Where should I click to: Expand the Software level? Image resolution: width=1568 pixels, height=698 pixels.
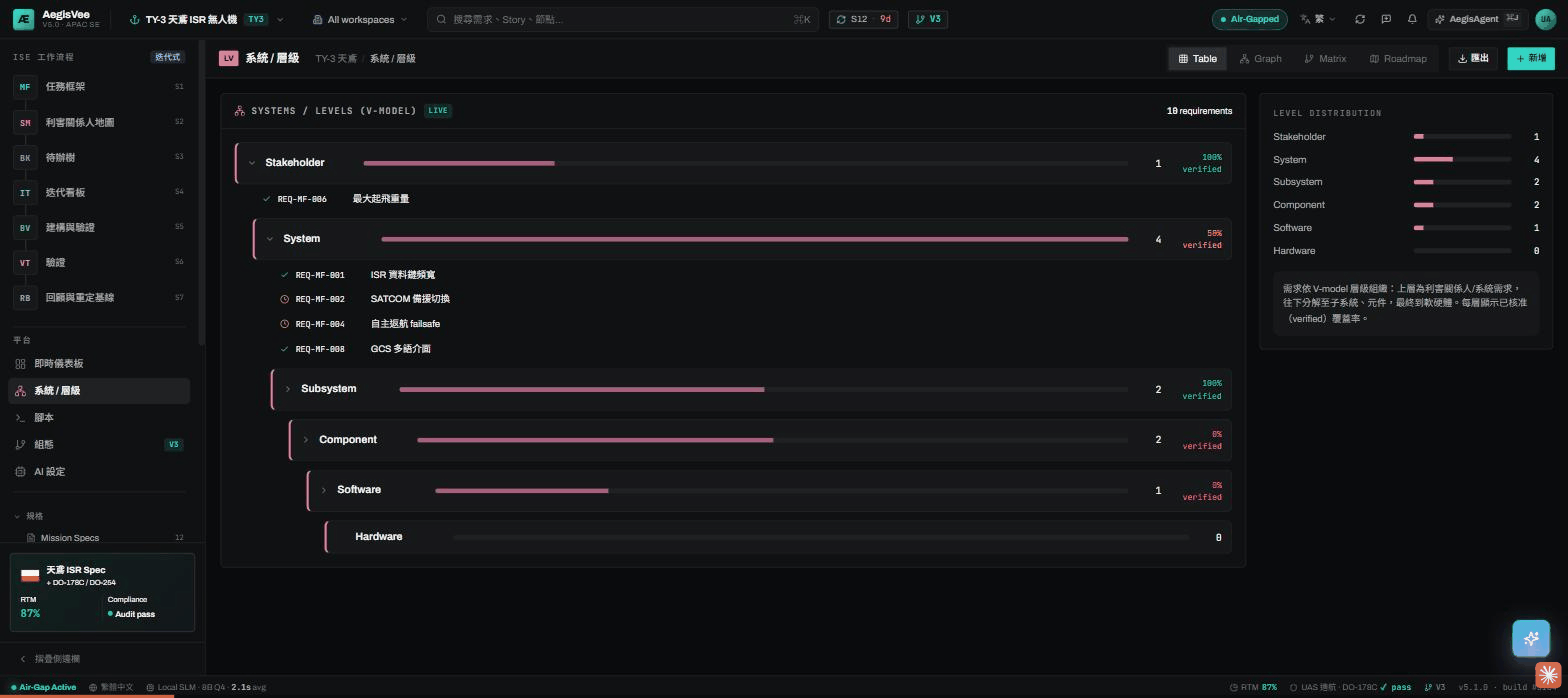point(324,490)
